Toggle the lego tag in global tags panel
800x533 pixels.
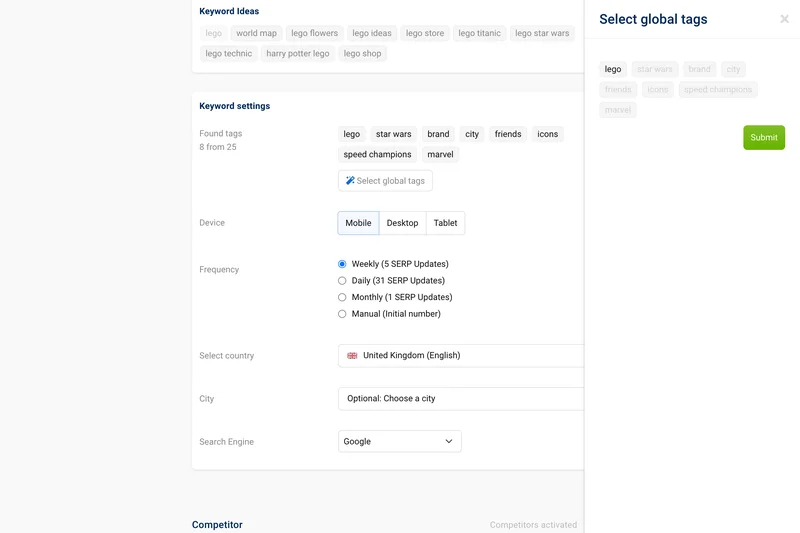[x=613, y=70]
